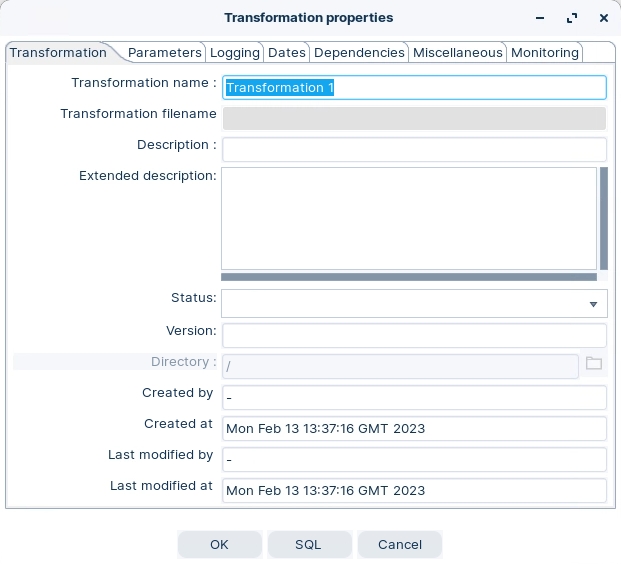621x564 pixels.
Task: Go to the Dependencies tab
Action: [359, 53]
